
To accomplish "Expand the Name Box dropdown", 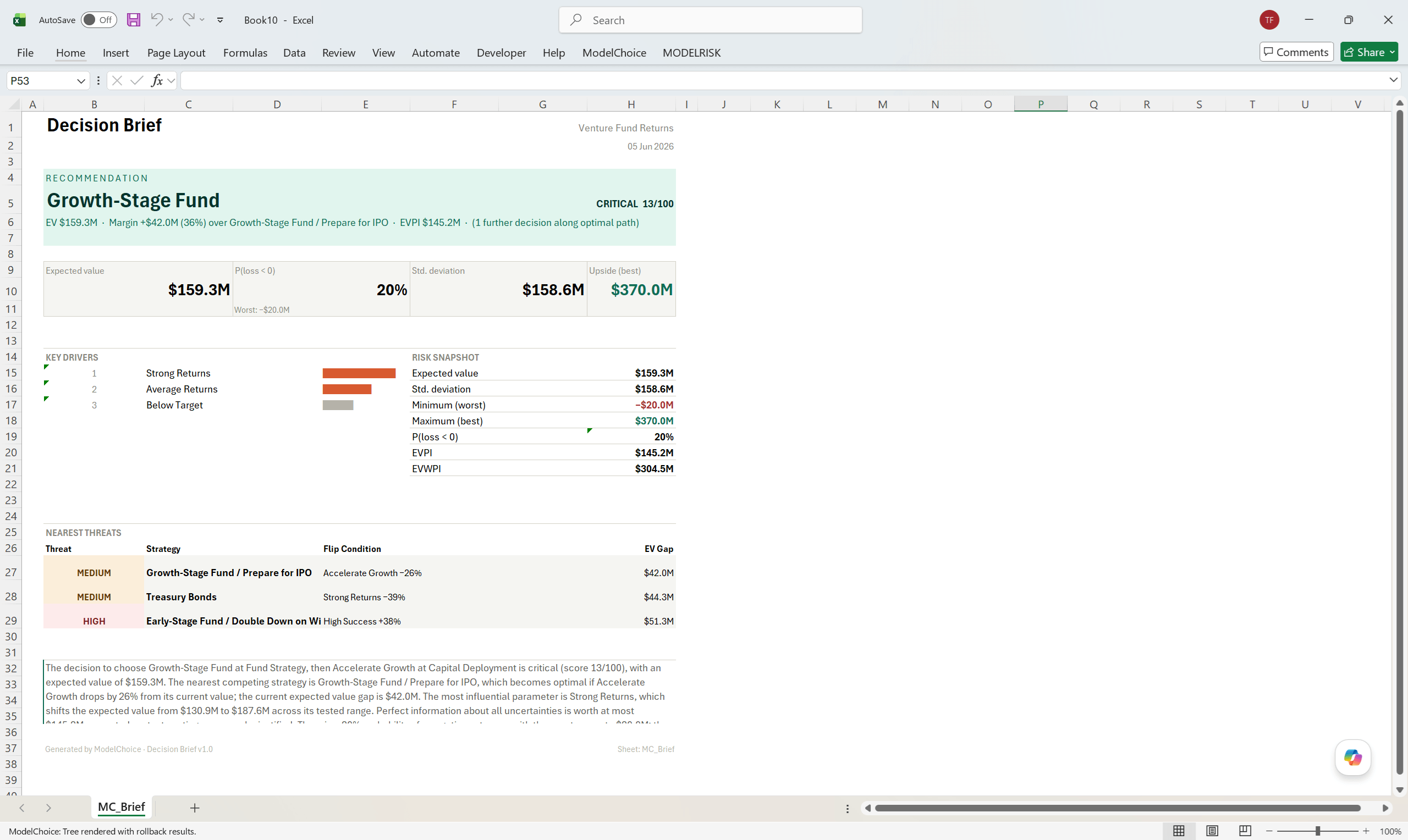I will click(x=81, y=81).
